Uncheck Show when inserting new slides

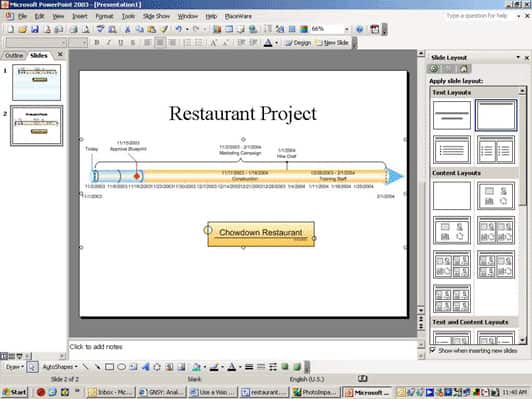[432, 350]
